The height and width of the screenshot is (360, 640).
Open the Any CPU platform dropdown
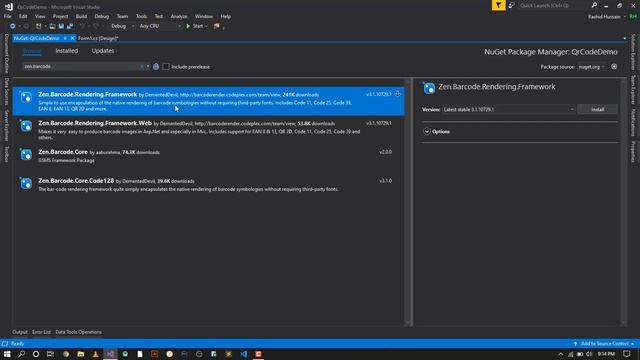(x=160, y=26)
